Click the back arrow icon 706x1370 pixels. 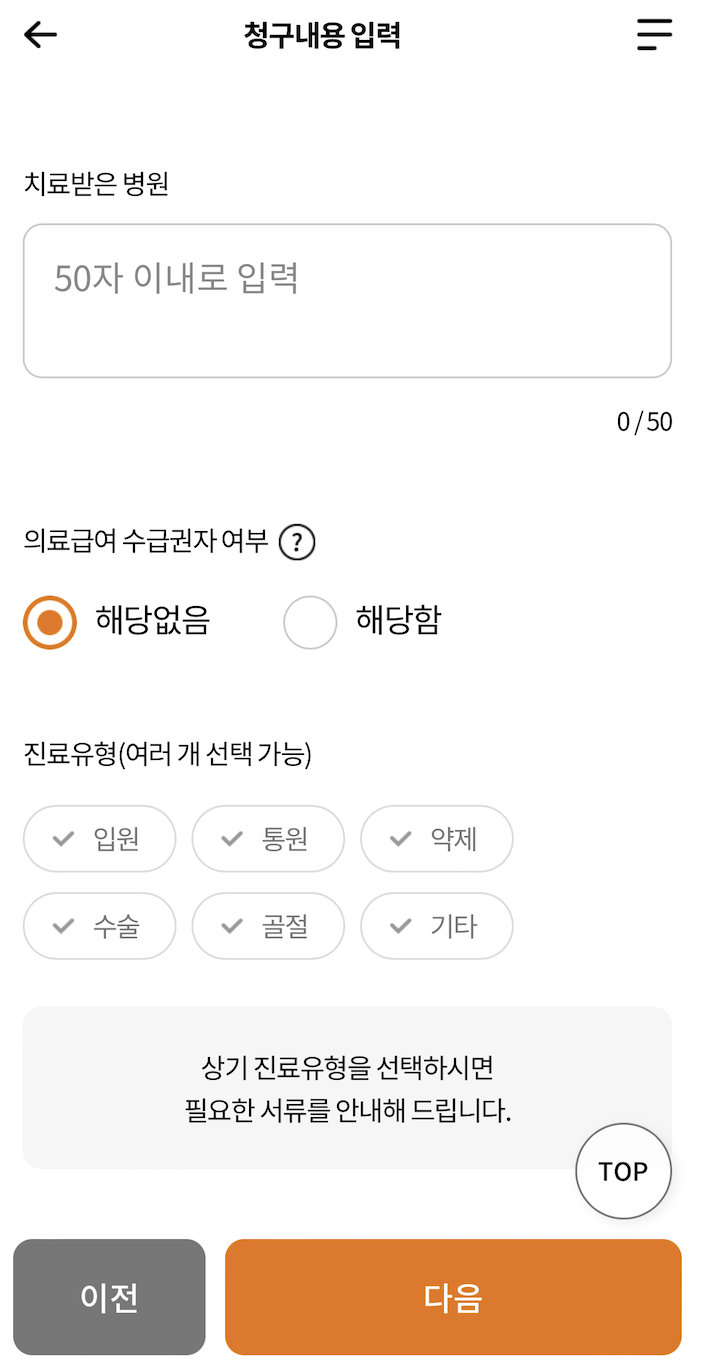pyautogui.click(x=39, y=34)
